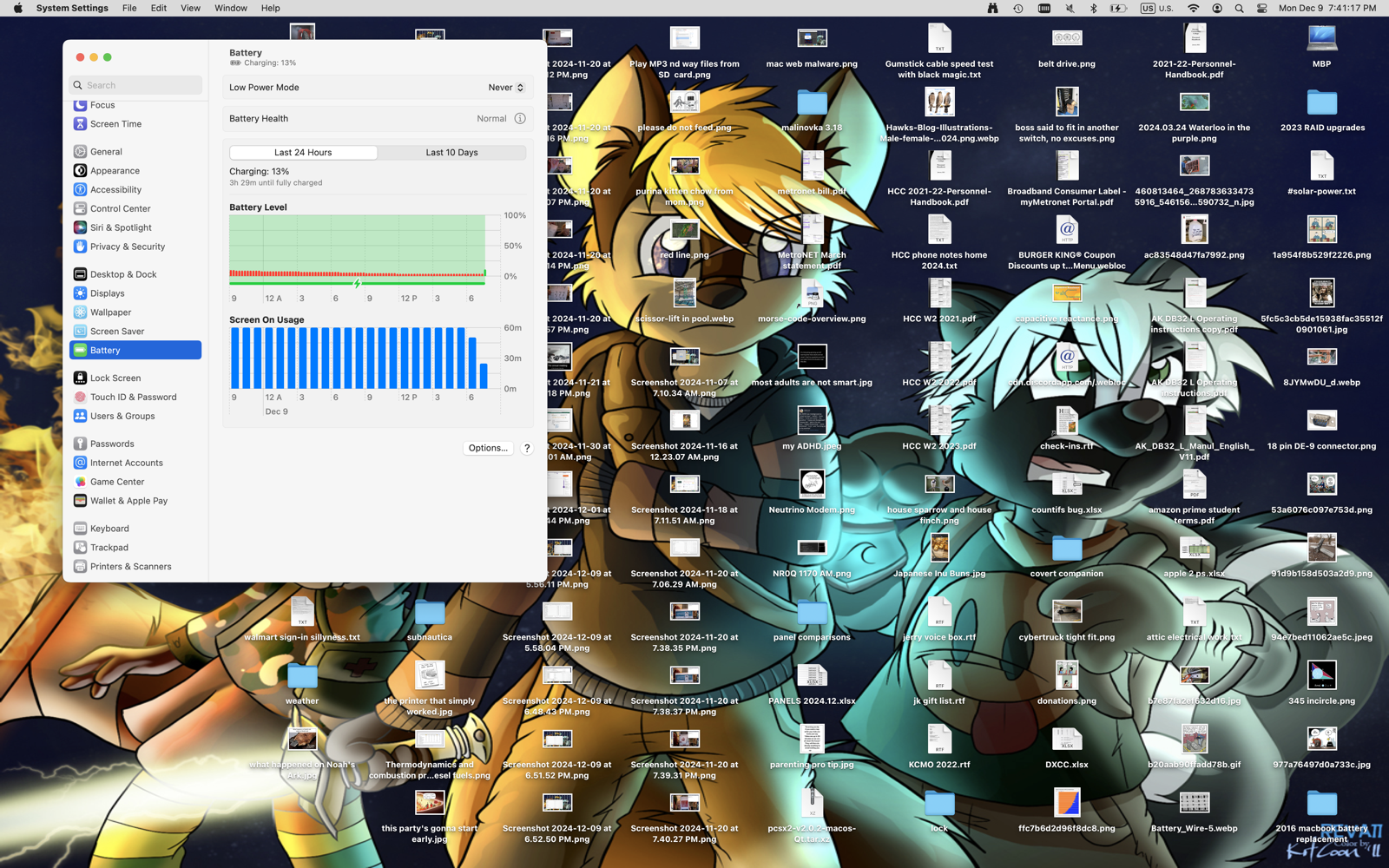Open the View menu
The image size is (1389, 868).
click(190, 9)
